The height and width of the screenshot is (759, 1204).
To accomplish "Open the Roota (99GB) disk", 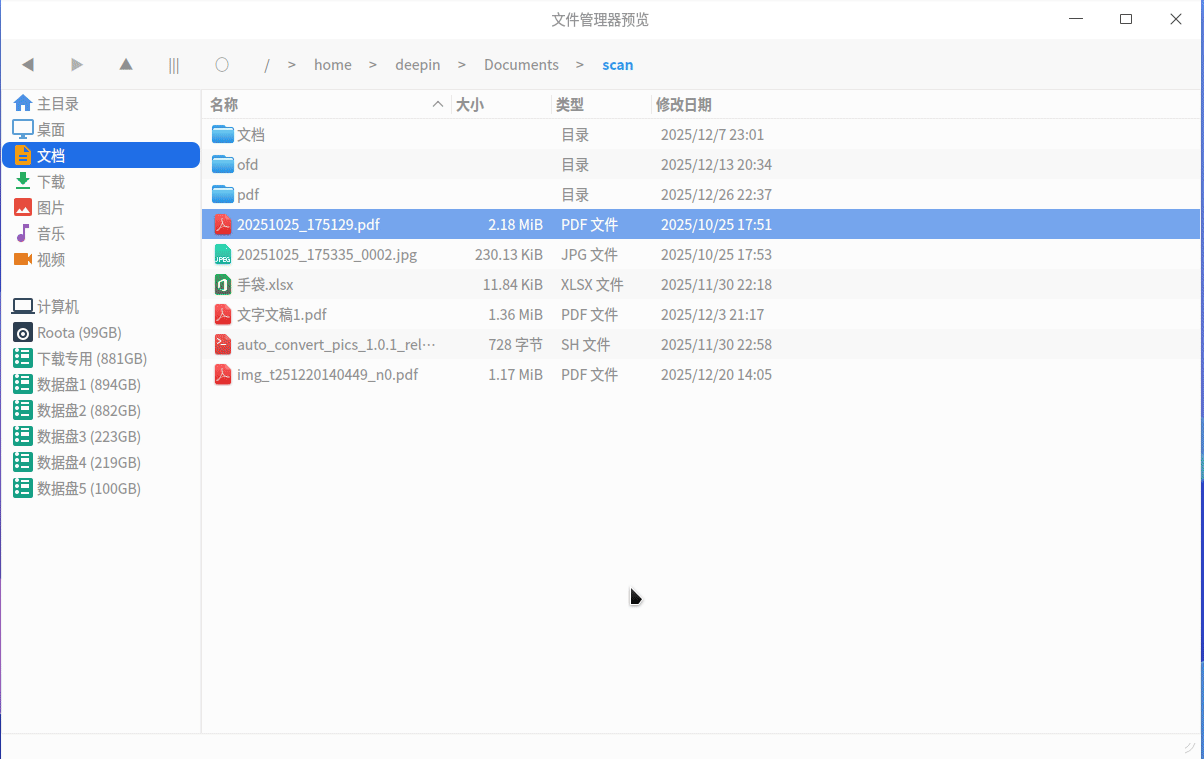I will [101, 333].
